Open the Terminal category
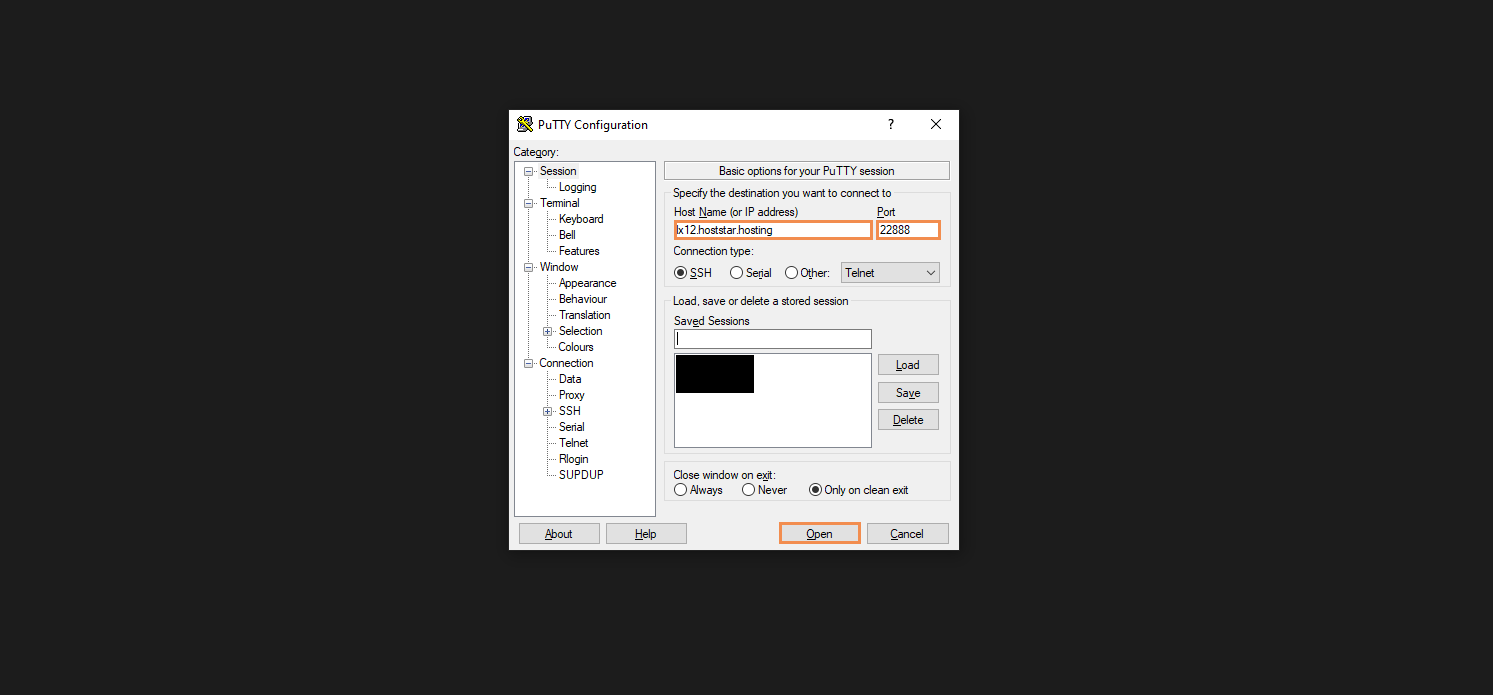Screen dimensions: 1493x695 click(560, 203)
